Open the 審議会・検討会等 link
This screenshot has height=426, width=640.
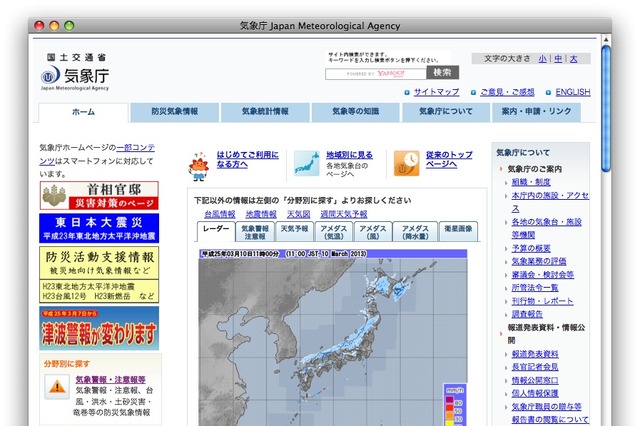click(543, 275)
